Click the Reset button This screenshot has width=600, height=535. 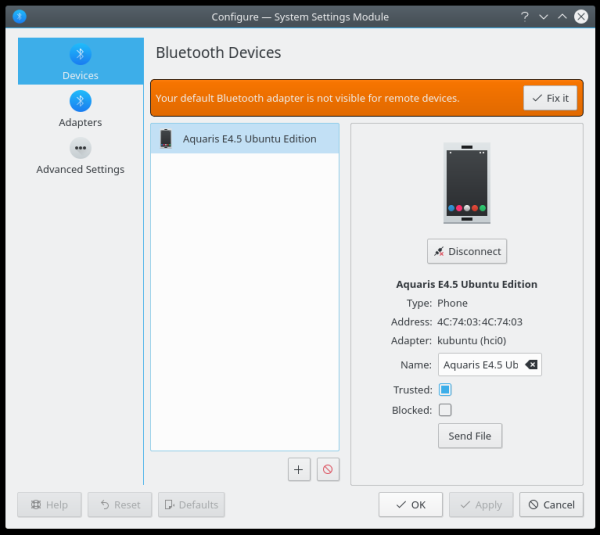pyautogui.click(x=120, y=505)
